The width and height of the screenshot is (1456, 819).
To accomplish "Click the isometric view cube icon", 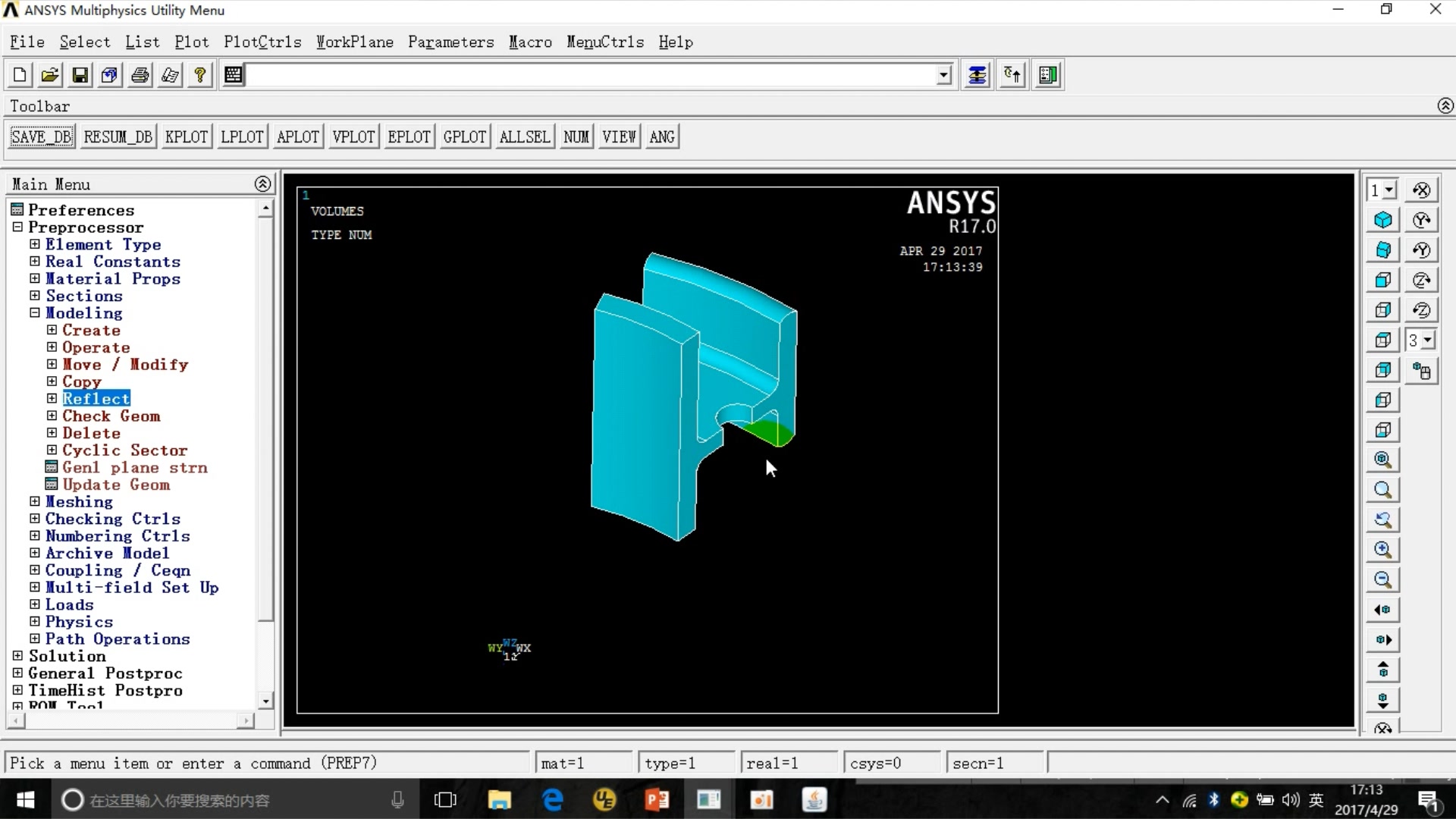I will [1382, 220].
